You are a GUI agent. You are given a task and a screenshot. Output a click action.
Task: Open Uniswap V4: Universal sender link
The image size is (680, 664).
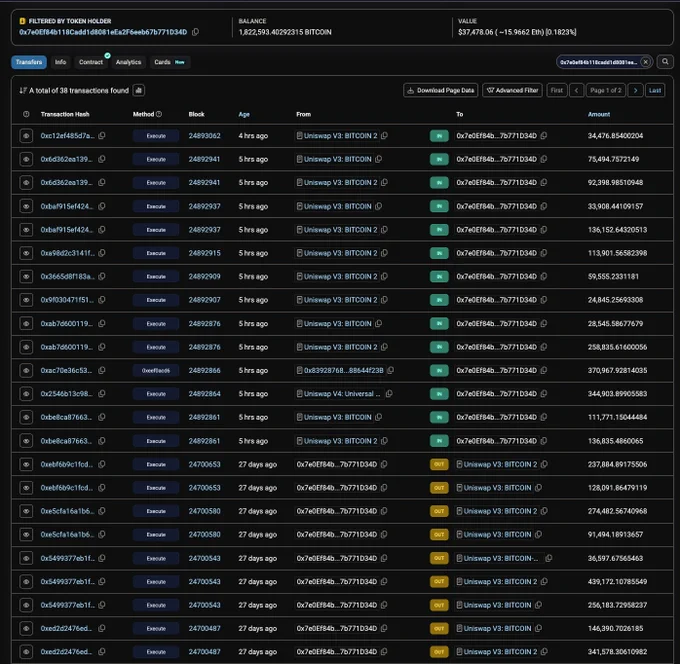coord(342,394)
